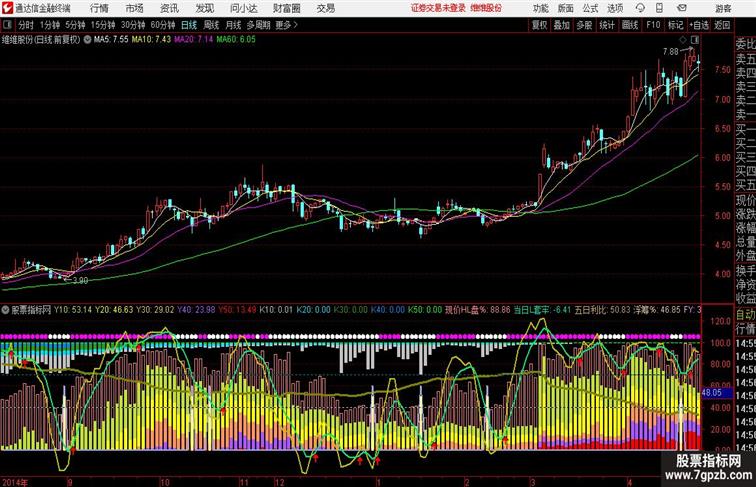Open the 行情 menu
The image size is (756, 487).
pyautogui.click(x=99, y=8)
